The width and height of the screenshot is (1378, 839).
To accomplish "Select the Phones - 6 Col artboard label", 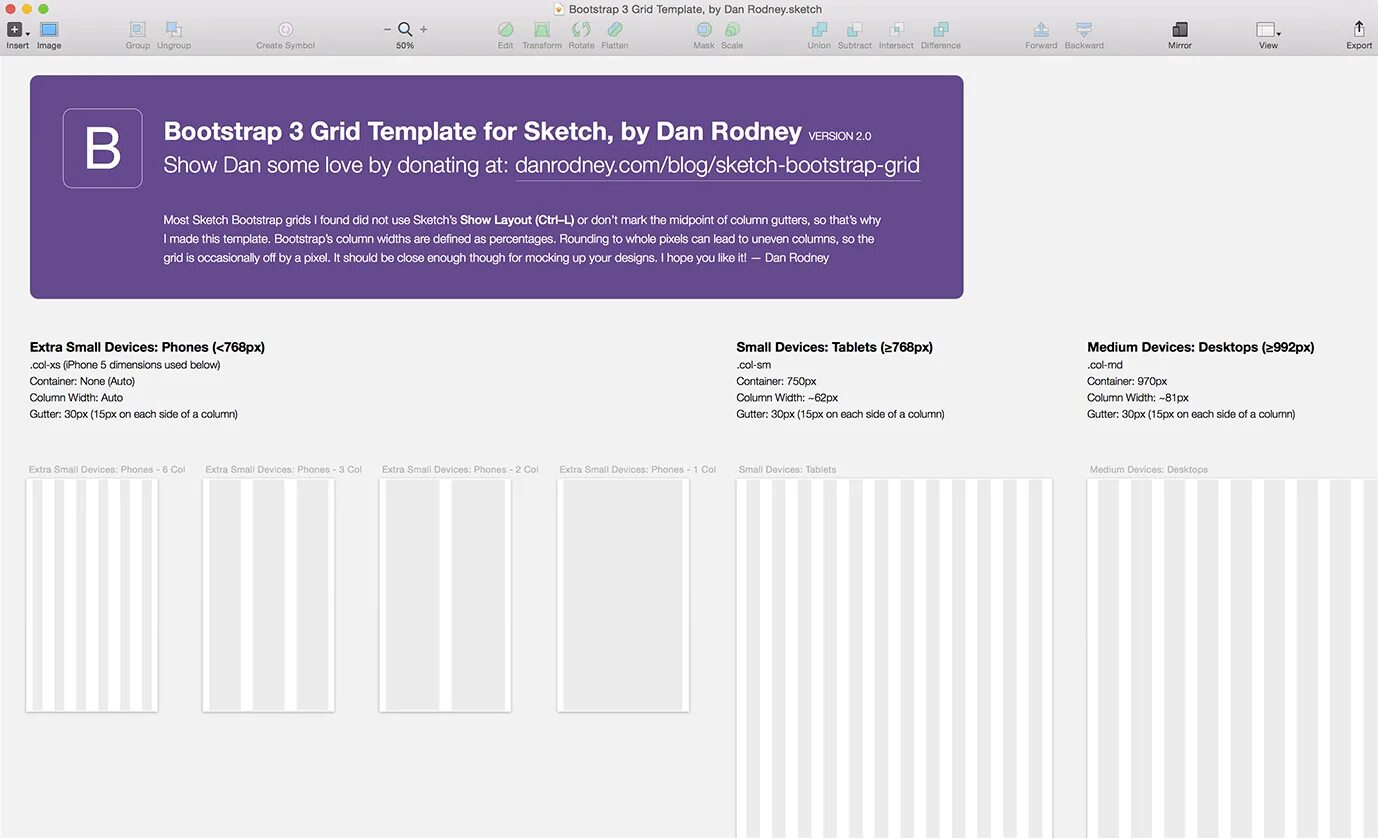I will pyautogui.click(x=107, y=469).
